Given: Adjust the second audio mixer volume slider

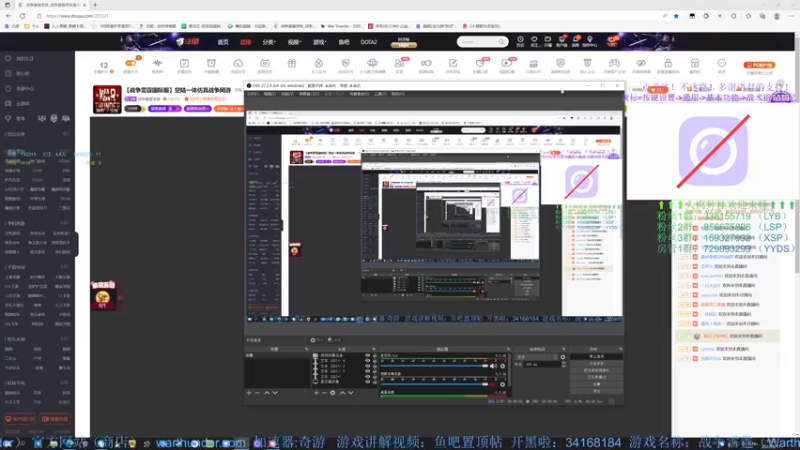Looking at the screenshot, I should coord(434,384).
